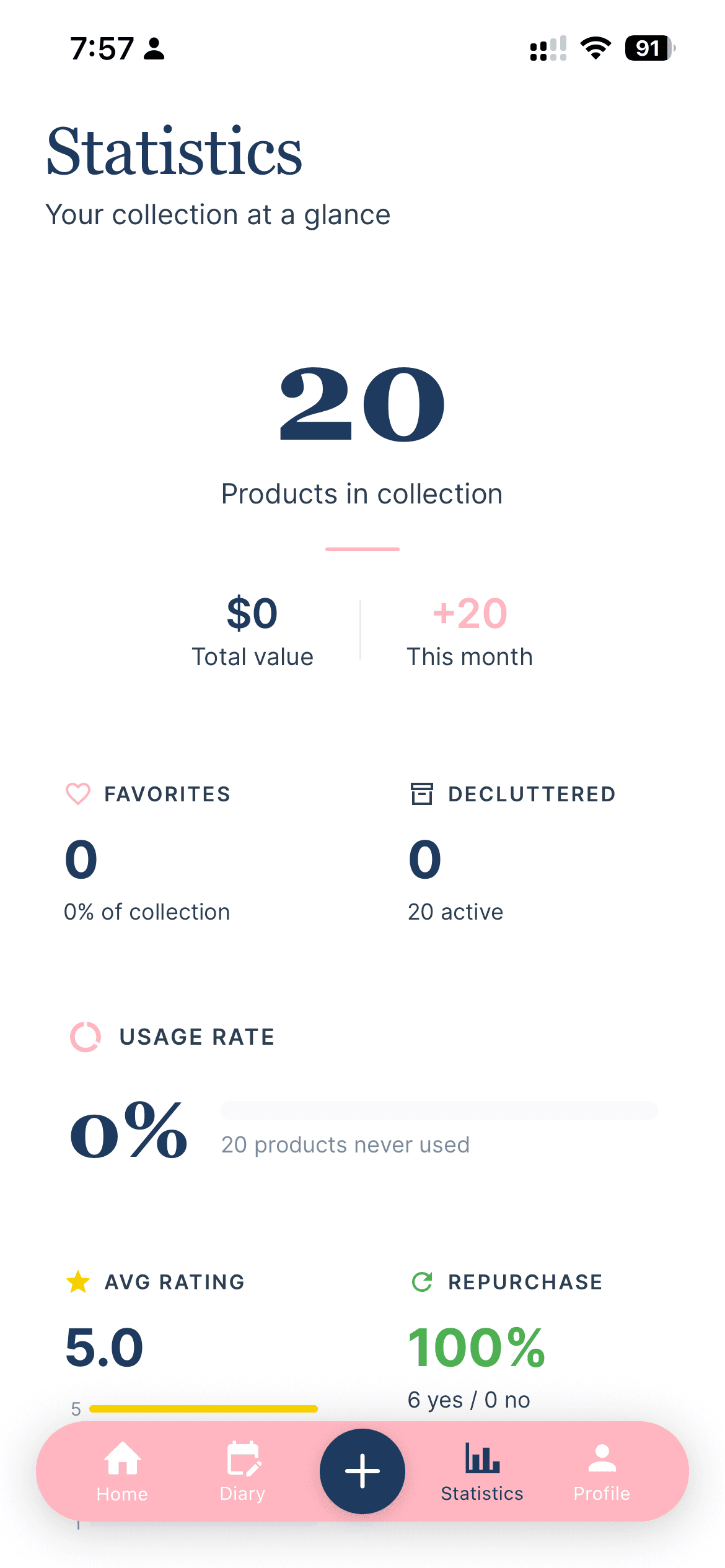The image size is (725, 1568).
Task: Click the user icon in the status bar
Action: (154, 48)
